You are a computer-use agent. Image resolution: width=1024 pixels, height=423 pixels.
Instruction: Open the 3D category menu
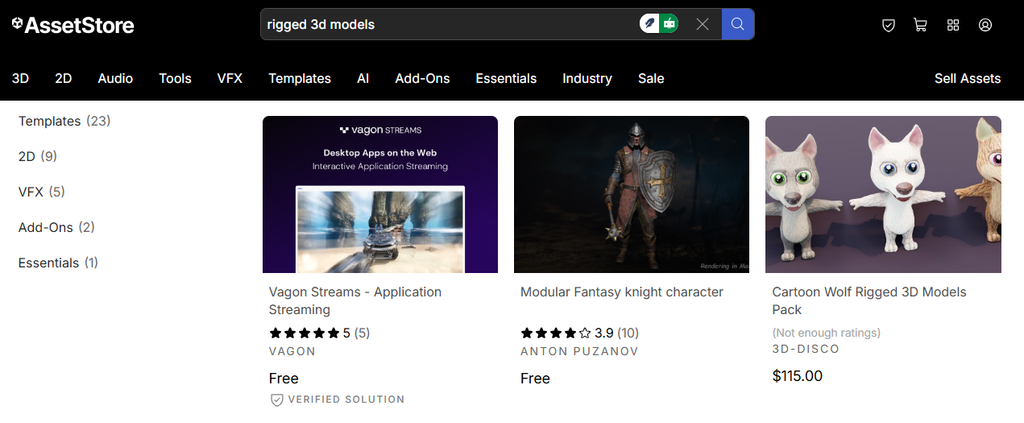pos(20,78)
